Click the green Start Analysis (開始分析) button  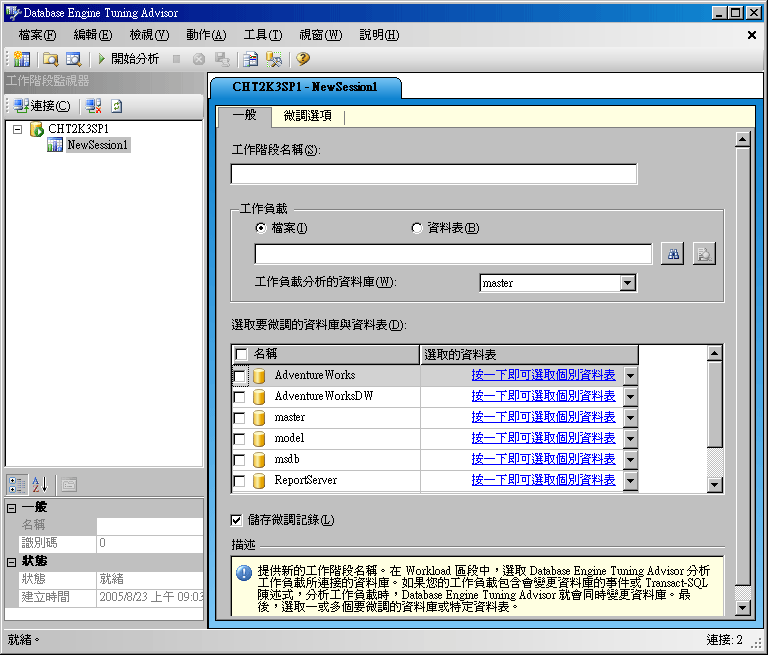click(129, 59)
